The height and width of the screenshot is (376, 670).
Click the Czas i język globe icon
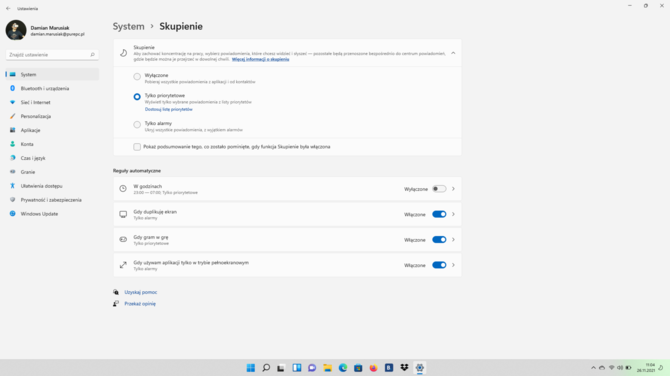tap(12, 158)
